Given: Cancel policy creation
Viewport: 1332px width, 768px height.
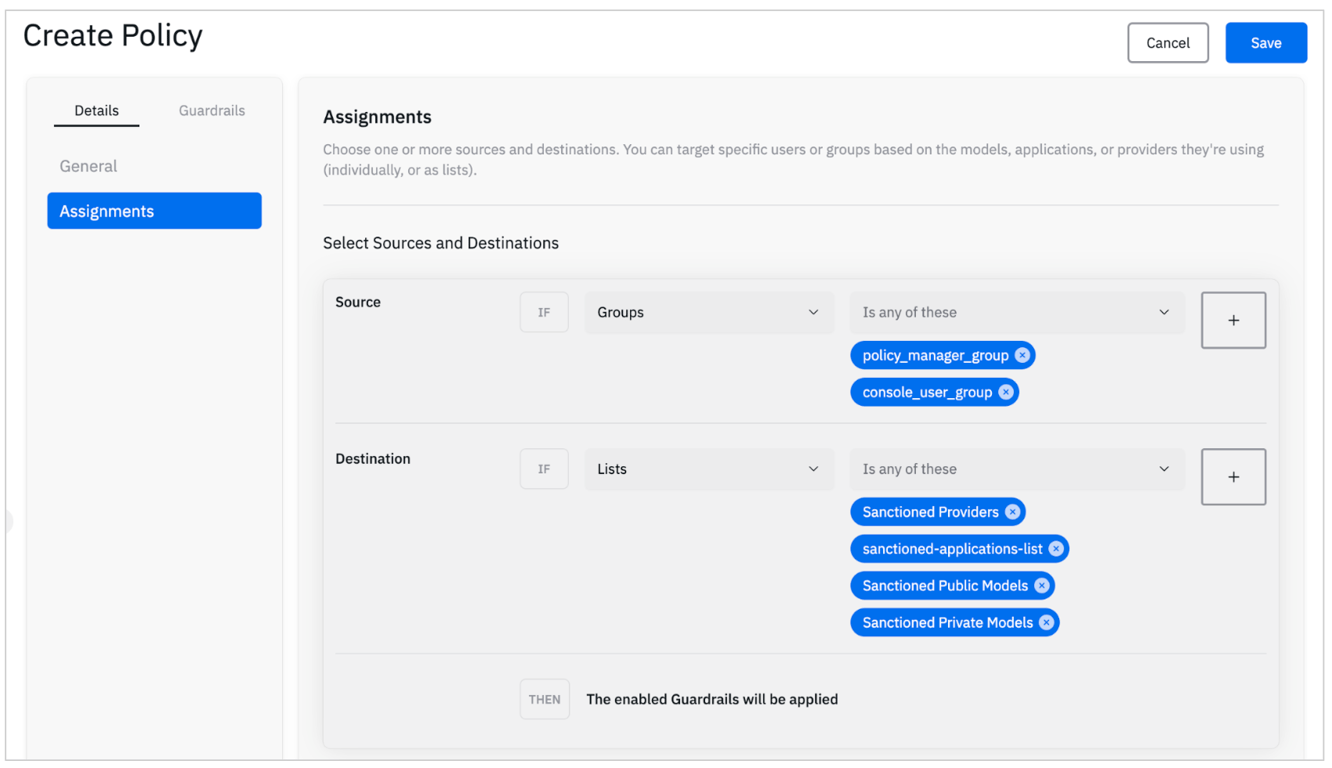Looking at the screenshot, I should [1167, 43].
